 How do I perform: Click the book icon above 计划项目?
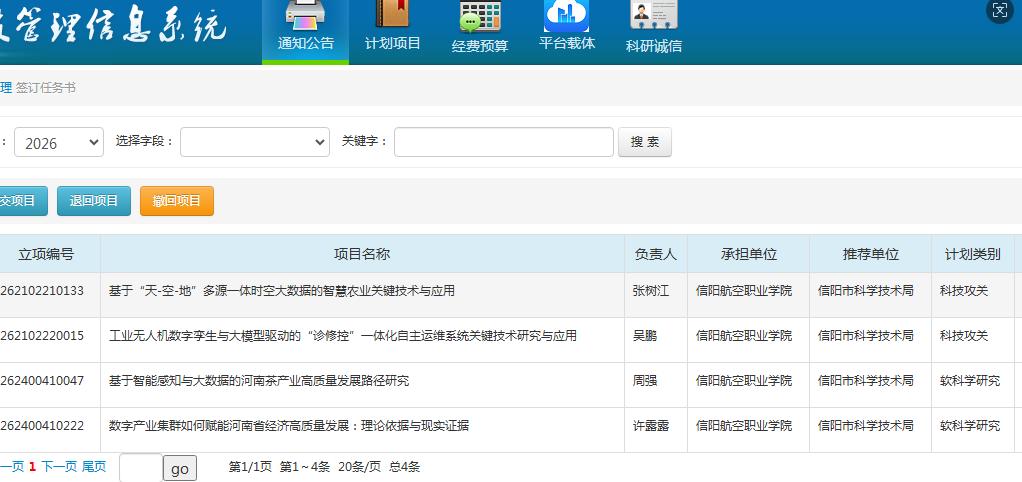pyautogui.click(x=392, y=14)
